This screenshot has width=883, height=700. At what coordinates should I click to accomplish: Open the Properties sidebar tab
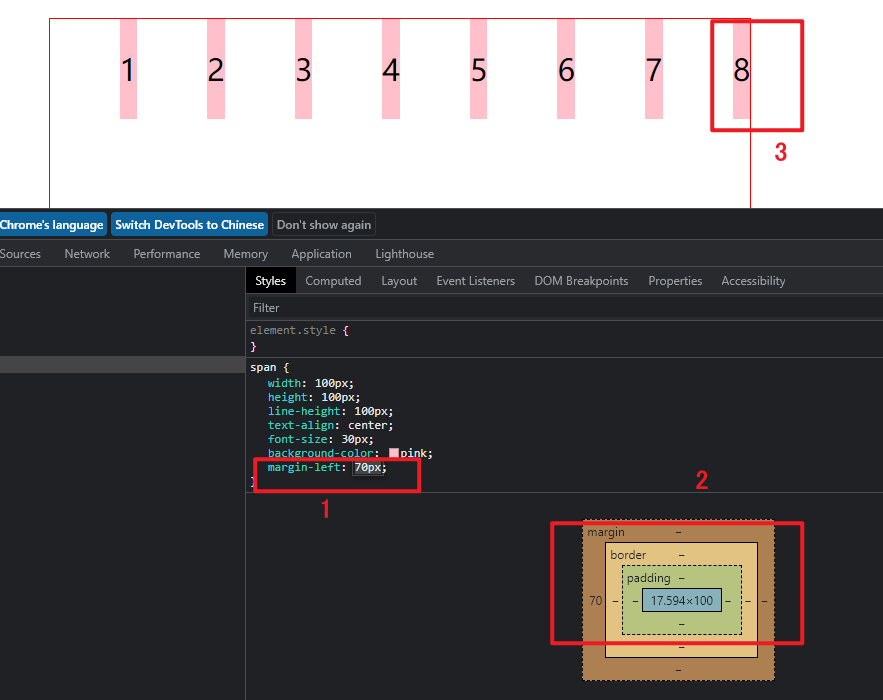(x=675, y=280)
